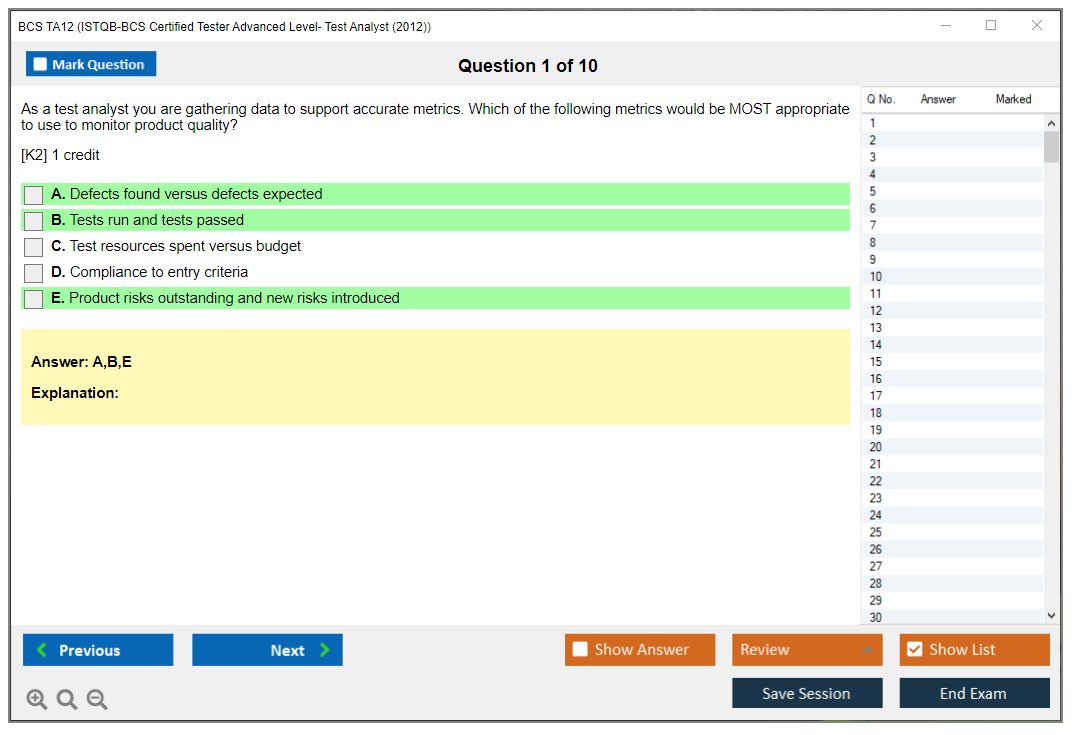Enable the Show Answer checkbox
The height and width of the screenshot is (735, 1075).
point(580,650)
